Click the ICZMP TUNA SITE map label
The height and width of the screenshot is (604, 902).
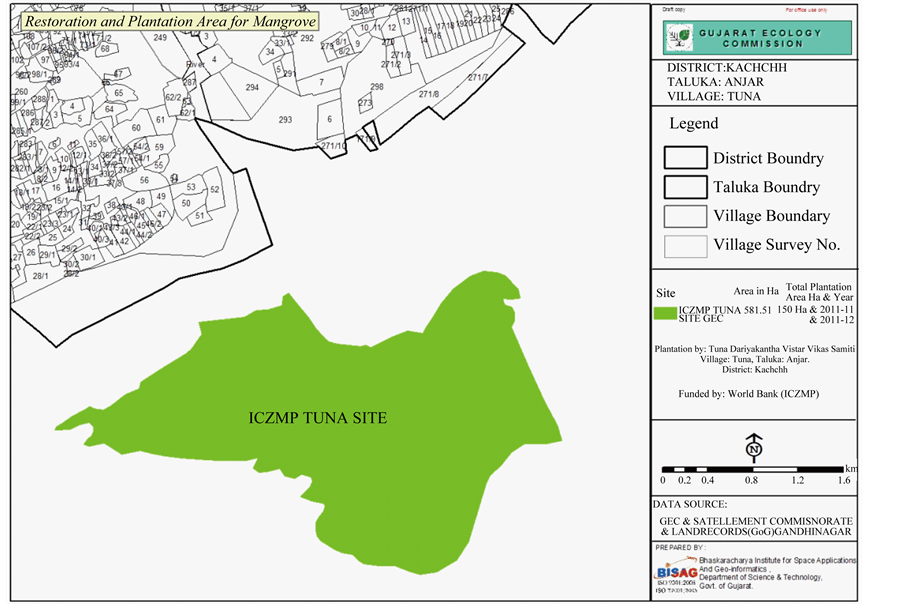pyautogui.click(x=317, y=418)
